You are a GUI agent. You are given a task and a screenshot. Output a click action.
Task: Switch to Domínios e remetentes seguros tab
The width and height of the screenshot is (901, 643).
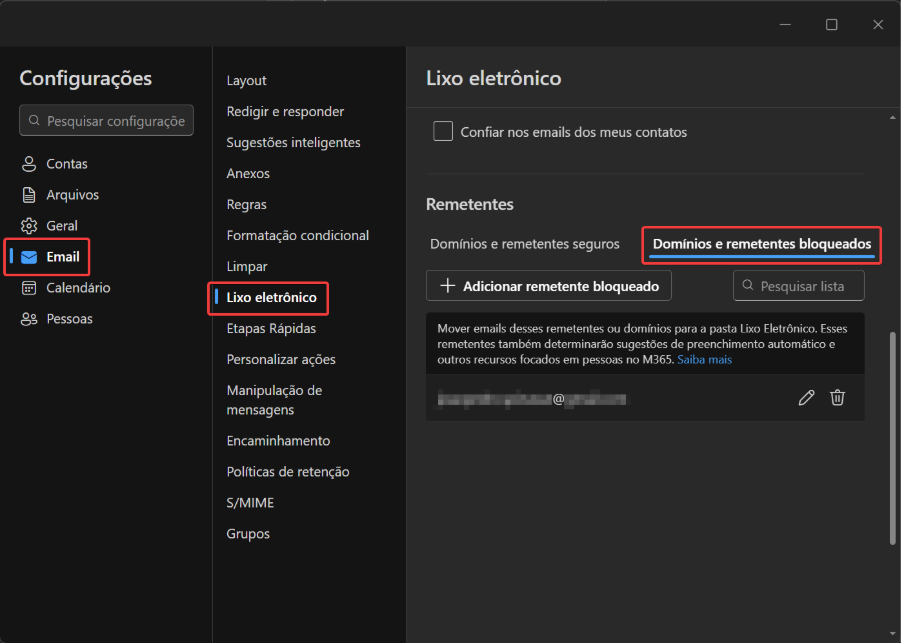(524, 244)
